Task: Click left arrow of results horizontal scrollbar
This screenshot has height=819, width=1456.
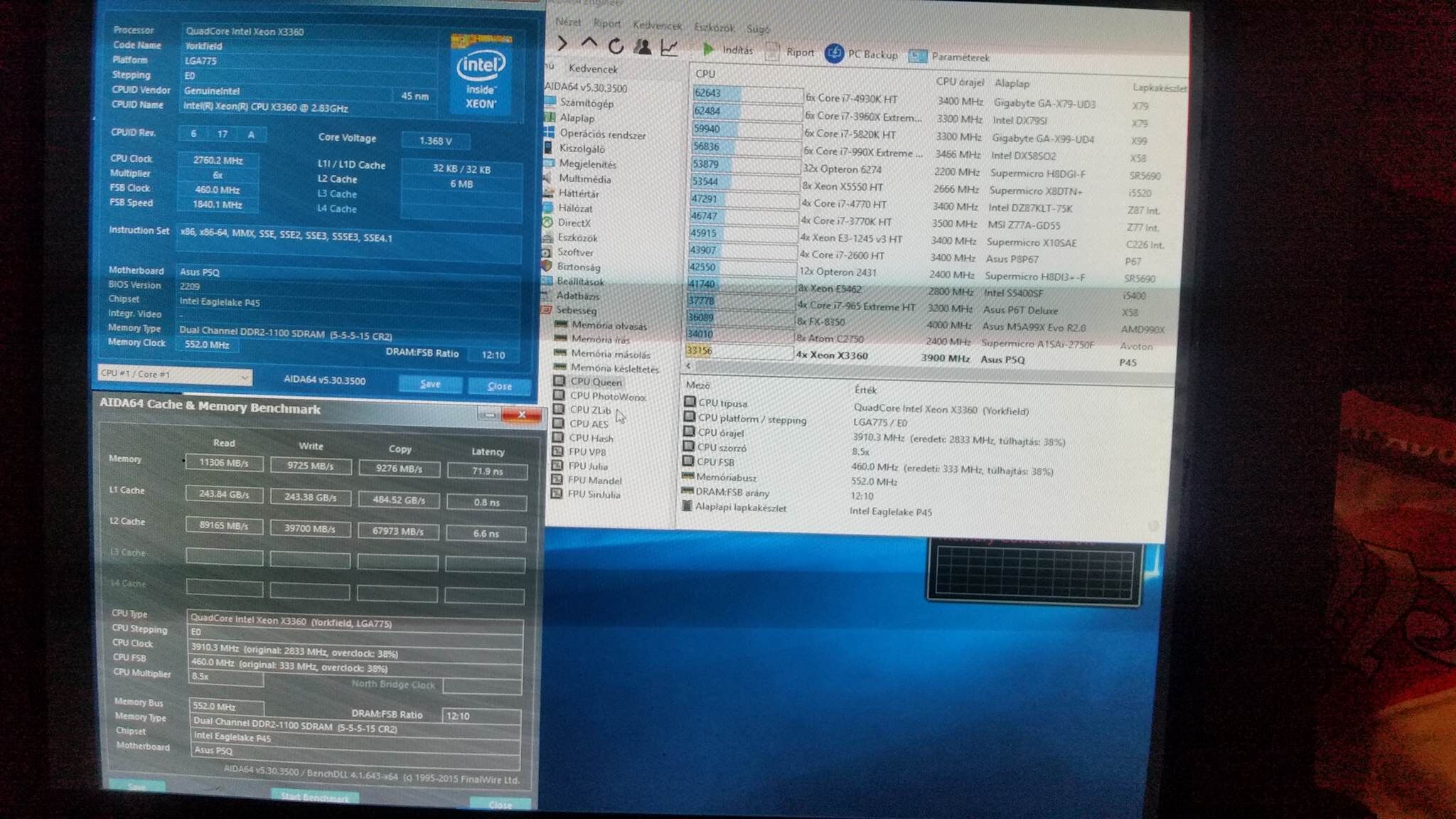Action: tap(687, 365)
